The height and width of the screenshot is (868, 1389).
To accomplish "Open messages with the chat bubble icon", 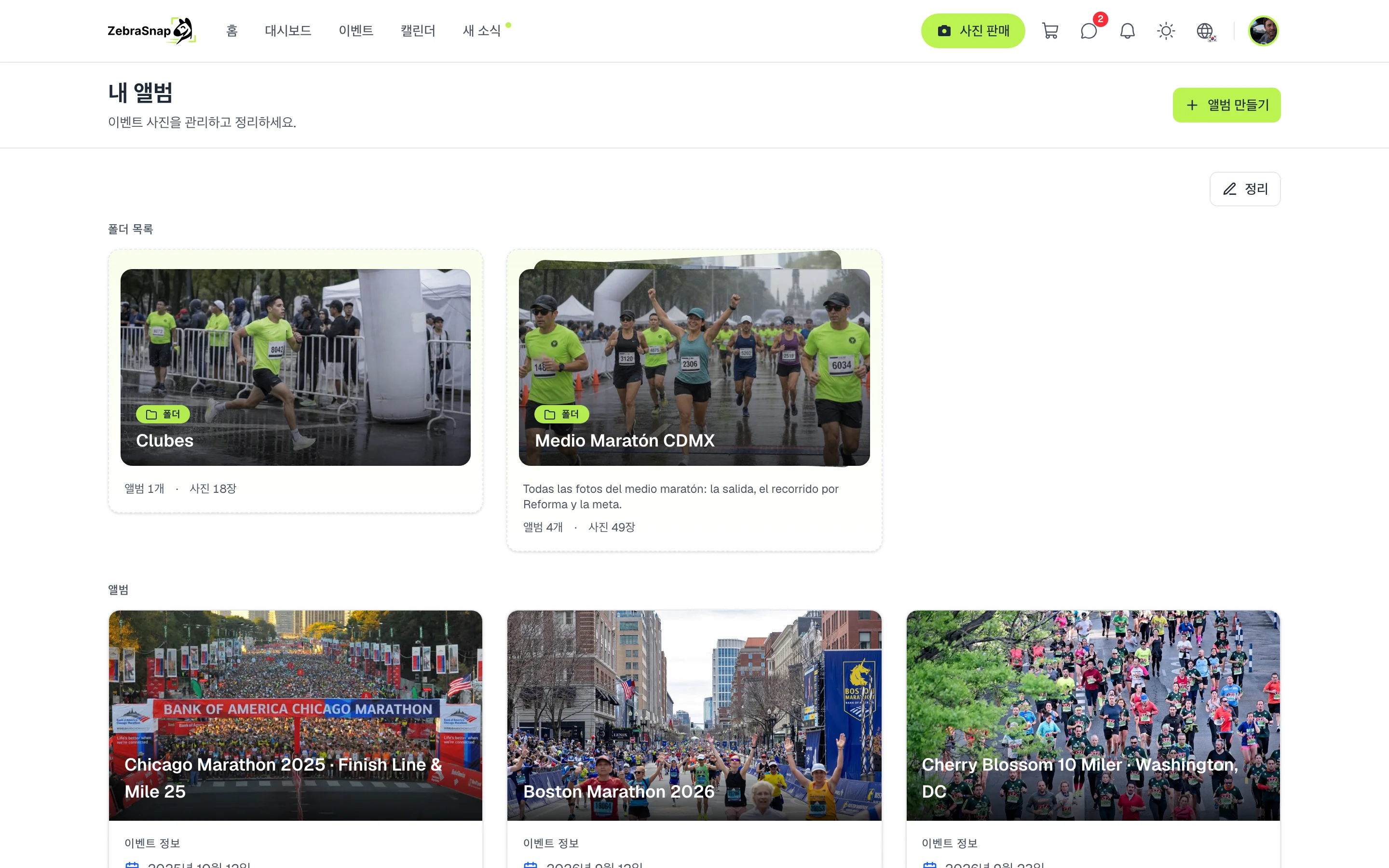I will 1088,31.
